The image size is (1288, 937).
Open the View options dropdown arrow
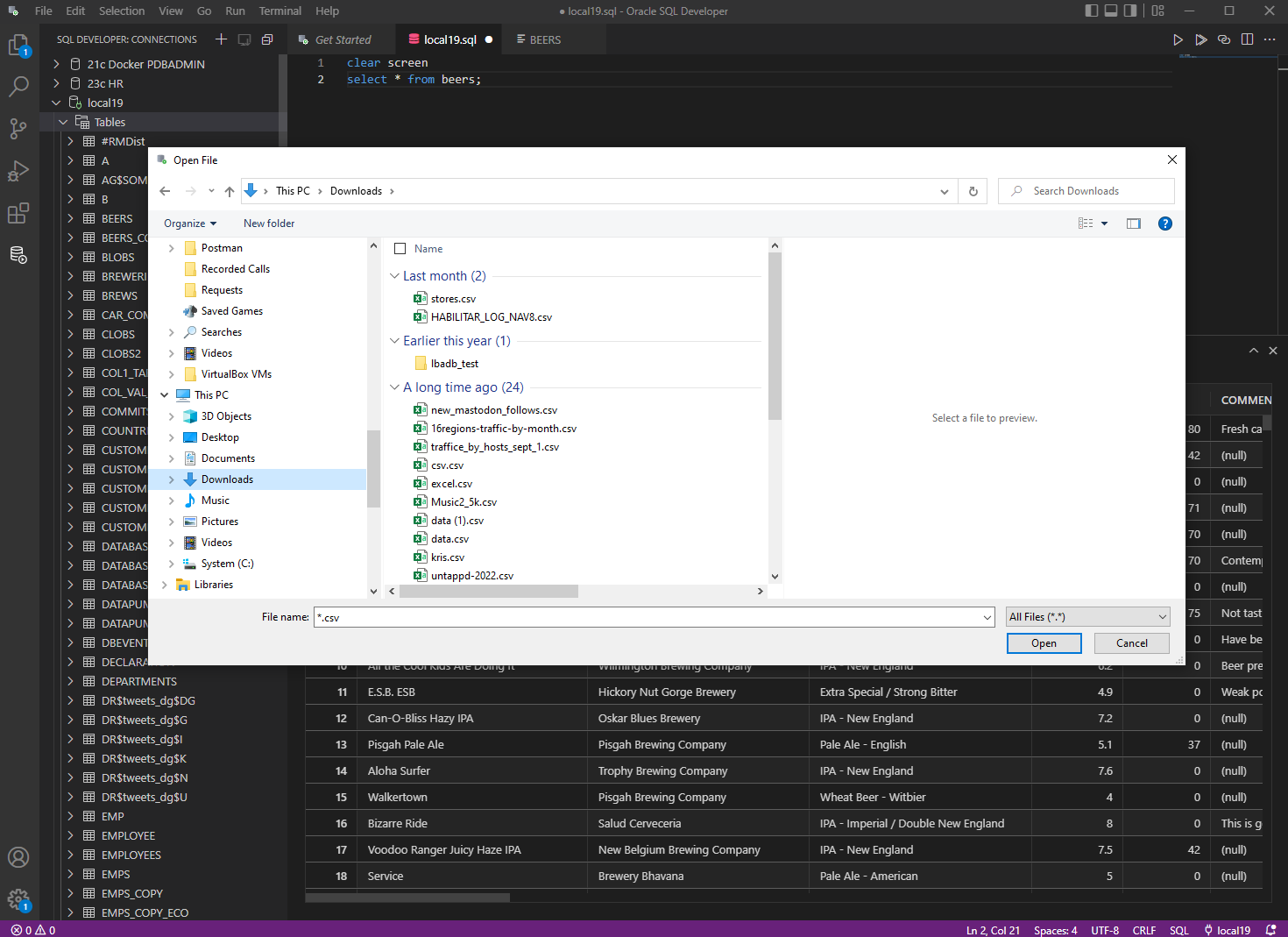[x=1105, y=224]
